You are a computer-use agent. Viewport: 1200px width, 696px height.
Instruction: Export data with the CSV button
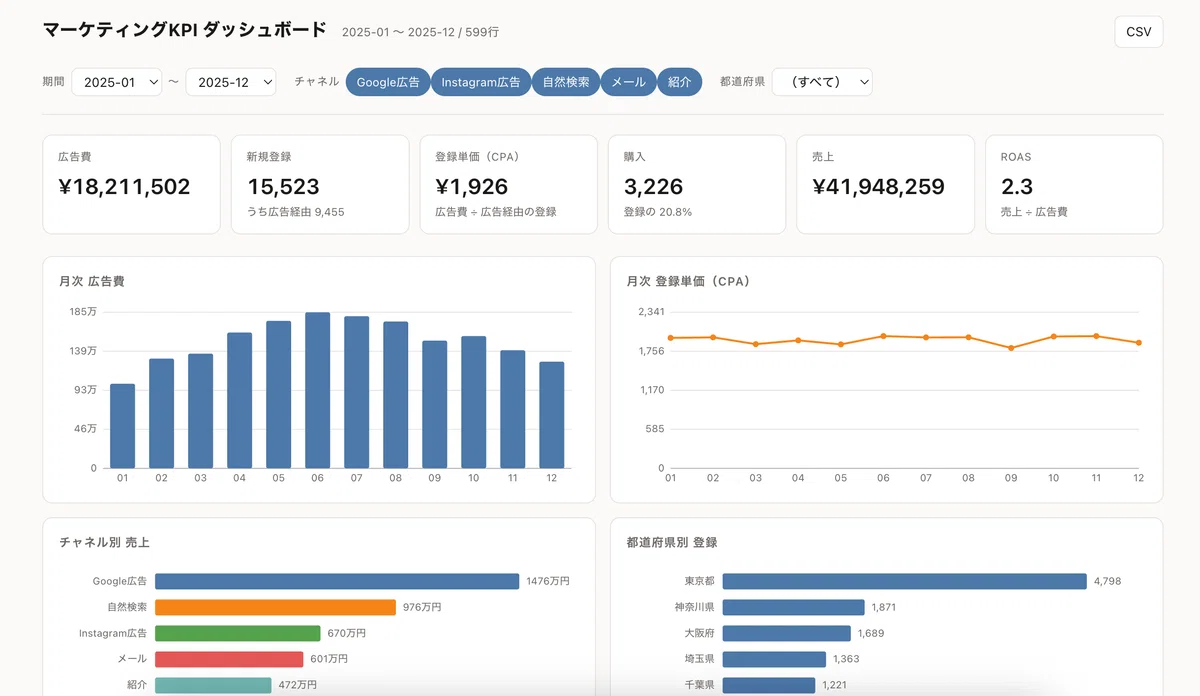[x=1139, y=32]
